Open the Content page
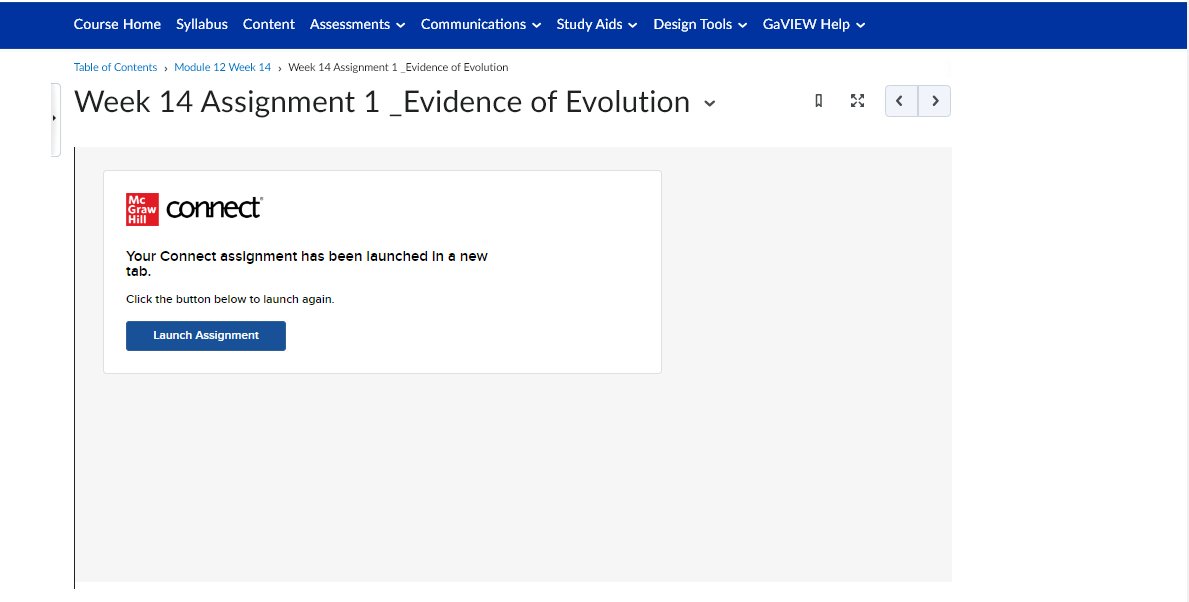 [268, 24]
